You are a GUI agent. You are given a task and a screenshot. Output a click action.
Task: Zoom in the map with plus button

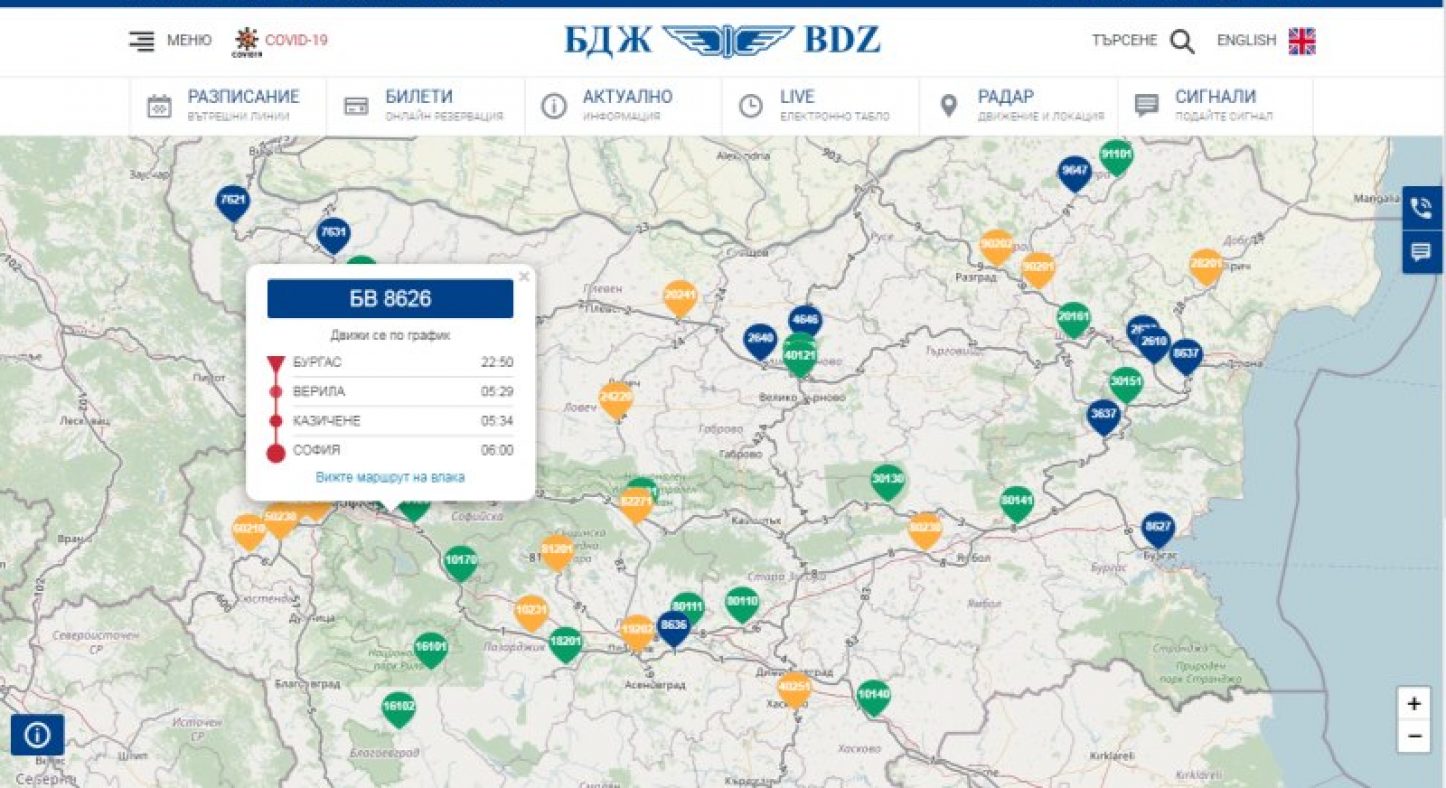click(1413, 704)
